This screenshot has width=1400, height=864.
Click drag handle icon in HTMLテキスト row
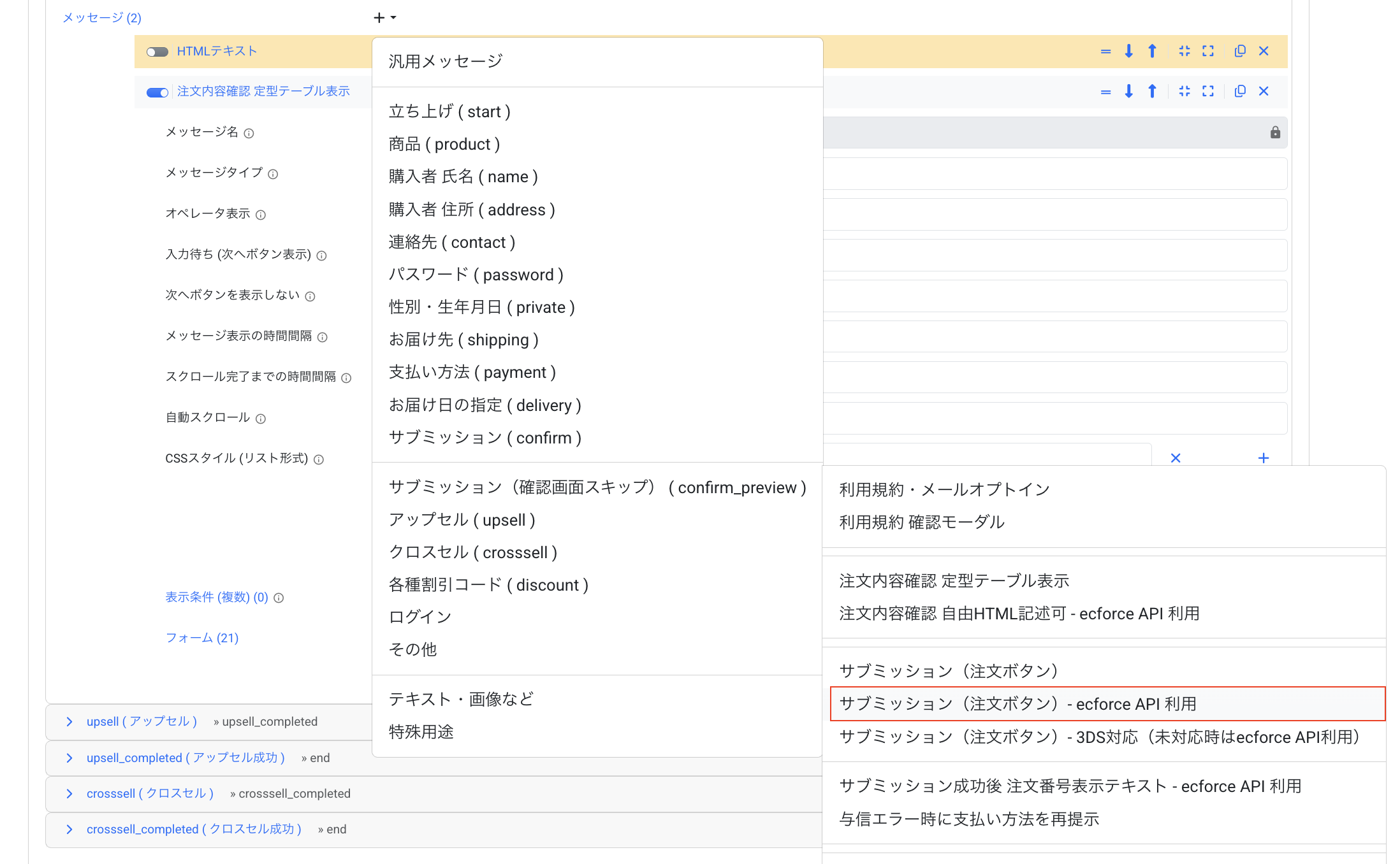point(1105,51)
